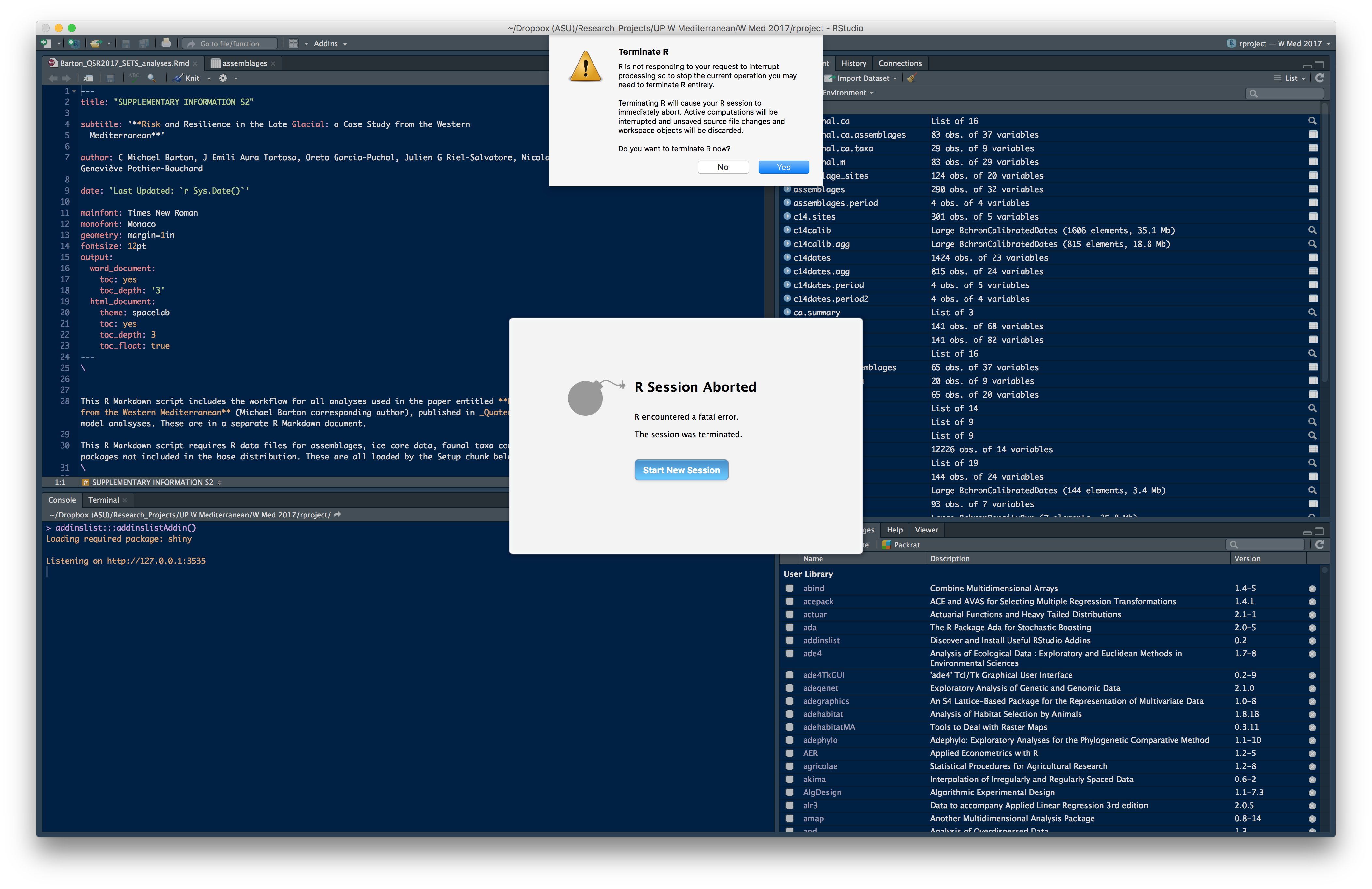Inspect c14calib with its magnifier icon
Viewport: 1372px width, 889px height.
(1312, 230)
